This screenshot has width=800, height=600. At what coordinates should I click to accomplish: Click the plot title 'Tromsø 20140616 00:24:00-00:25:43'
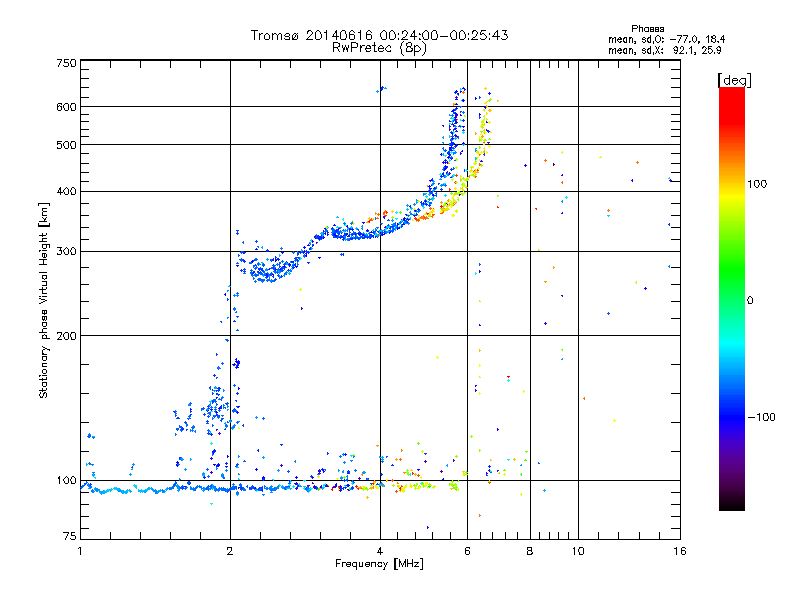(x=379, y=35)
